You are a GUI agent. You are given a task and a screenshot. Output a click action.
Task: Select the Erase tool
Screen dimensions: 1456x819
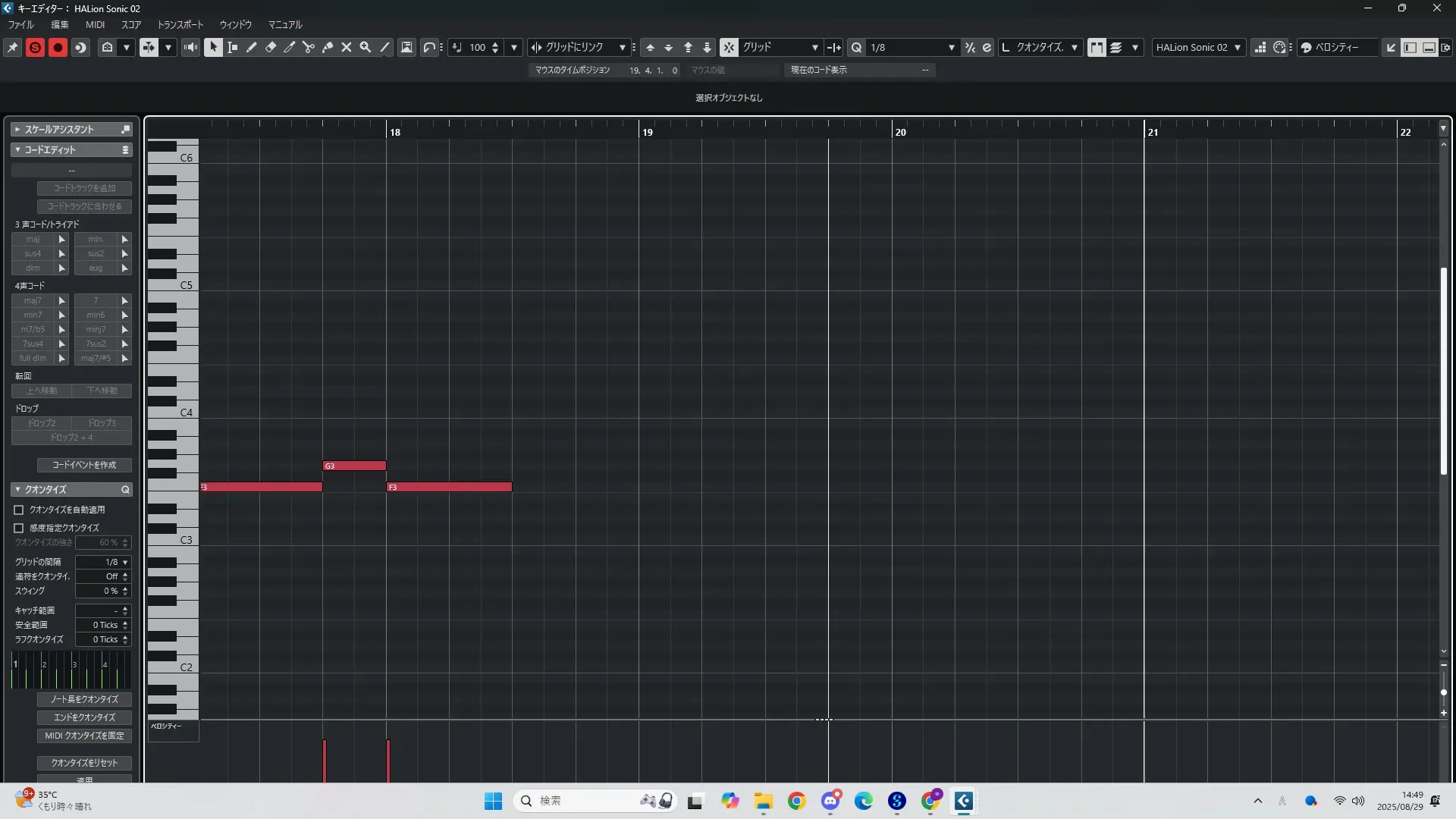click(271, 47)
